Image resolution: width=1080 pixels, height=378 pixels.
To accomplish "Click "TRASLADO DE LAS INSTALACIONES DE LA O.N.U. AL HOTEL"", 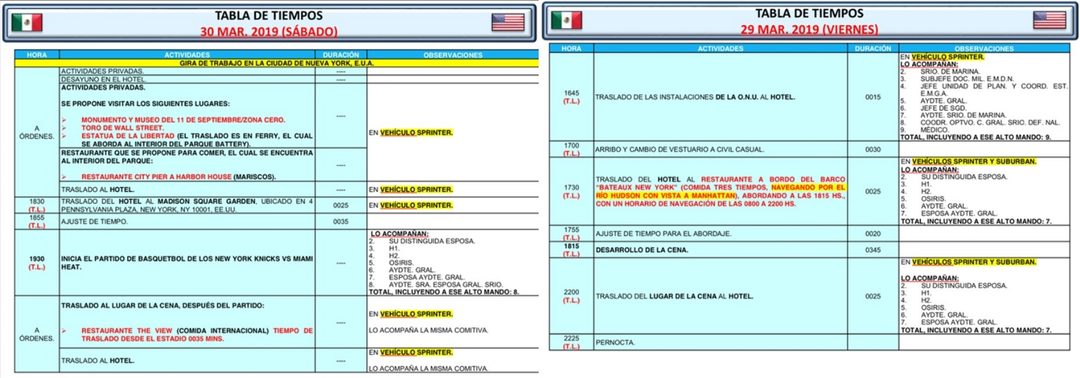I will 695,97.
